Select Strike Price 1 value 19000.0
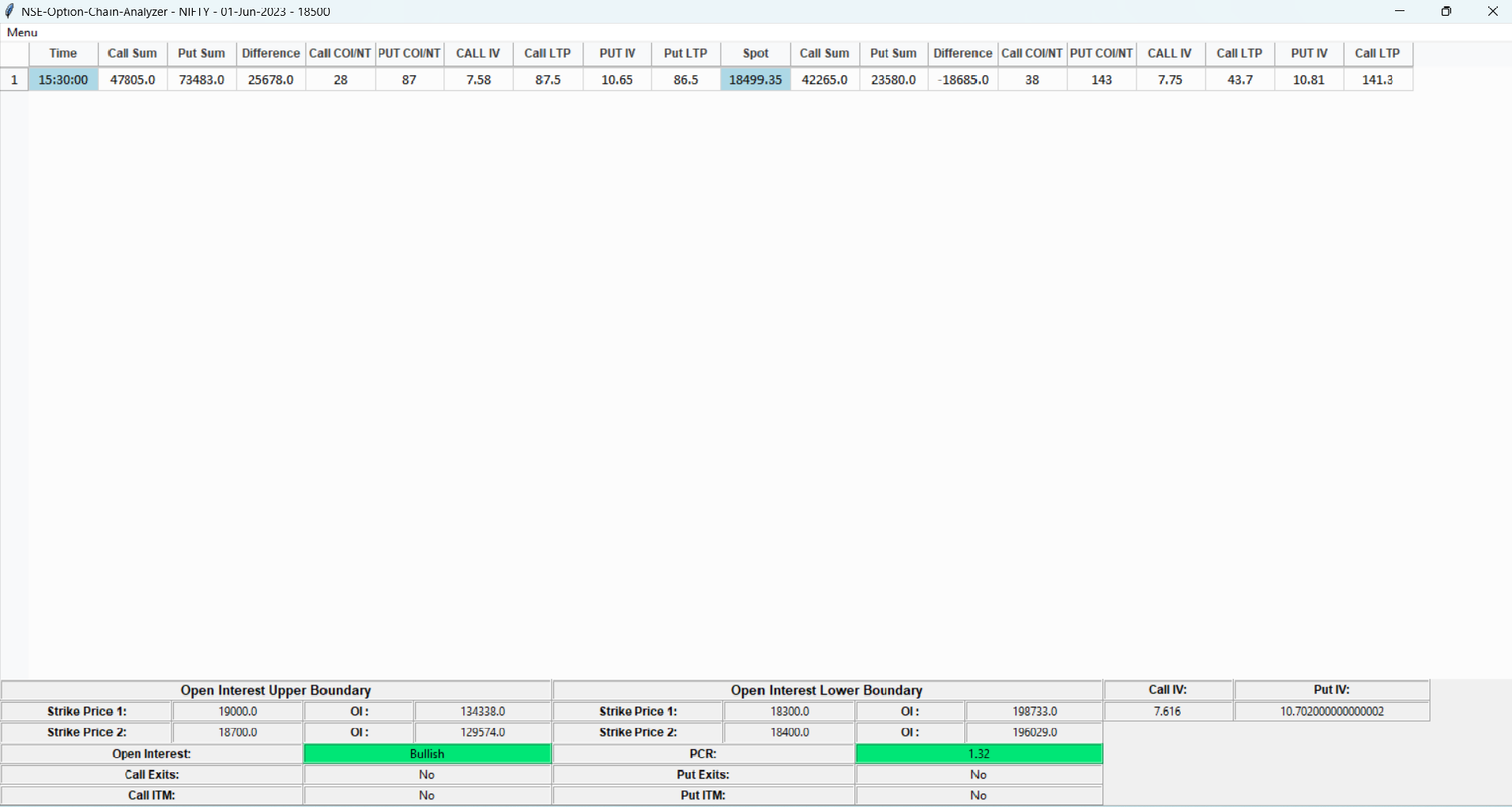Screen dimensions: 1512x807 click(x=236, y=711)
